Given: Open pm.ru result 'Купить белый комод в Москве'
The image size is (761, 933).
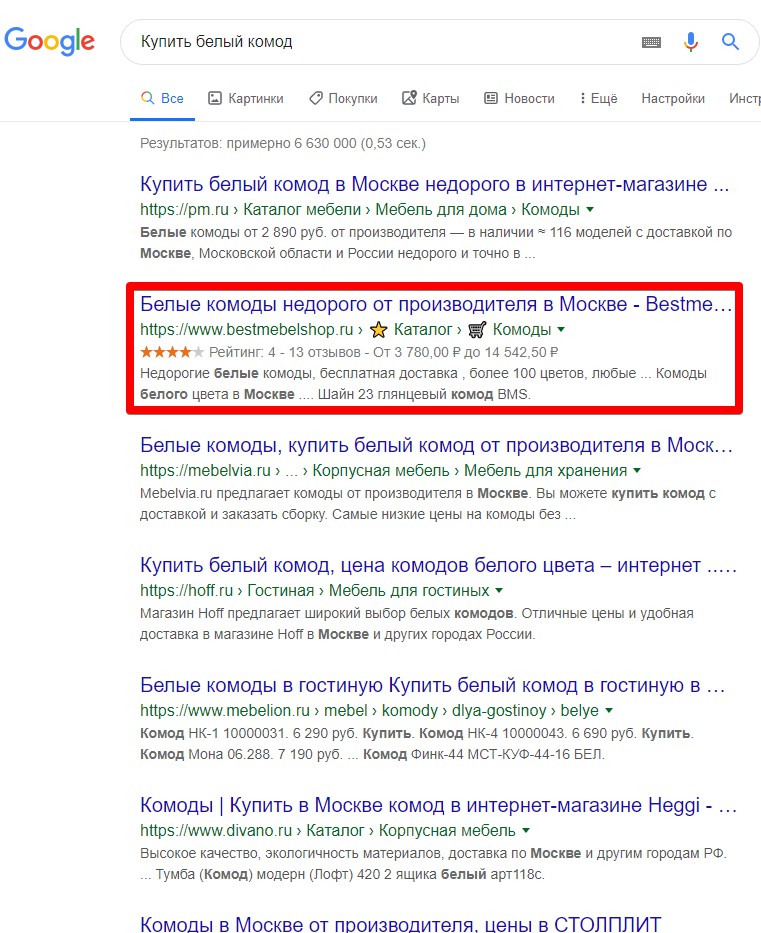Looking at the screenshot, I should point(435,185).
